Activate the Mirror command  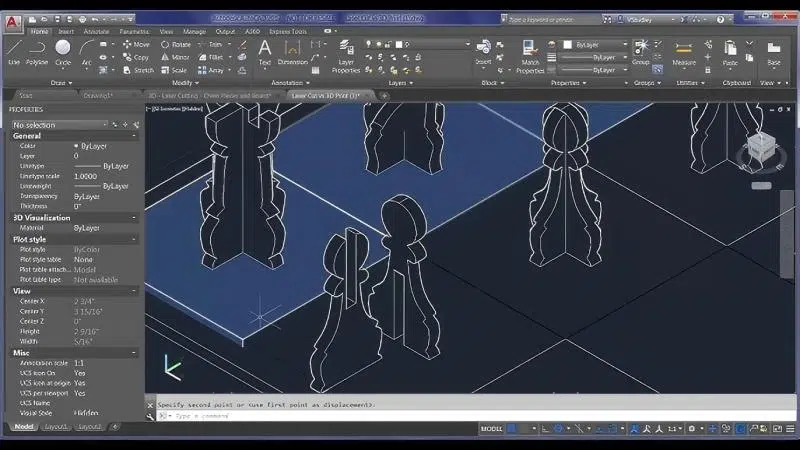175,57
